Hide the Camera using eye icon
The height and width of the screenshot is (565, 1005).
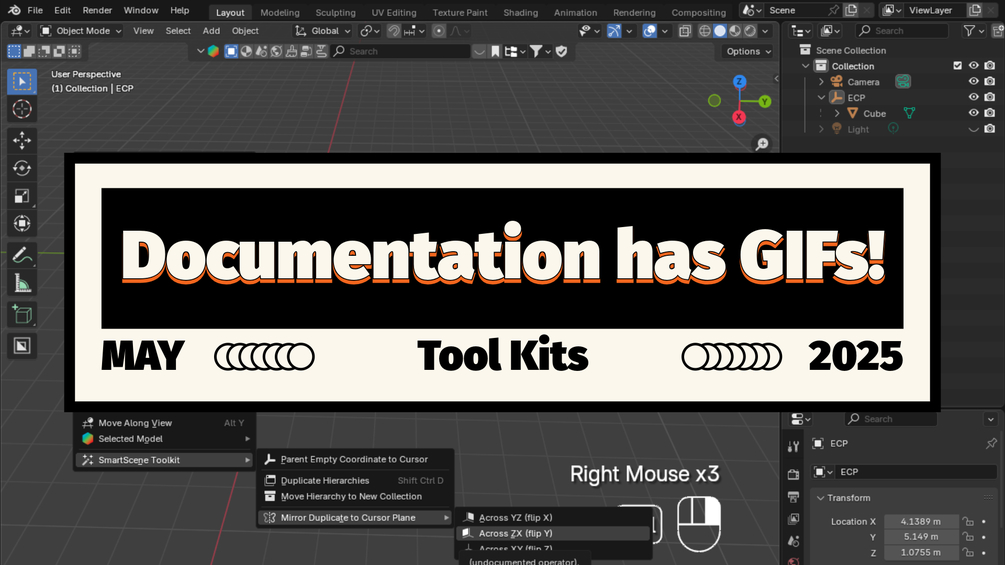pos(974,81)
